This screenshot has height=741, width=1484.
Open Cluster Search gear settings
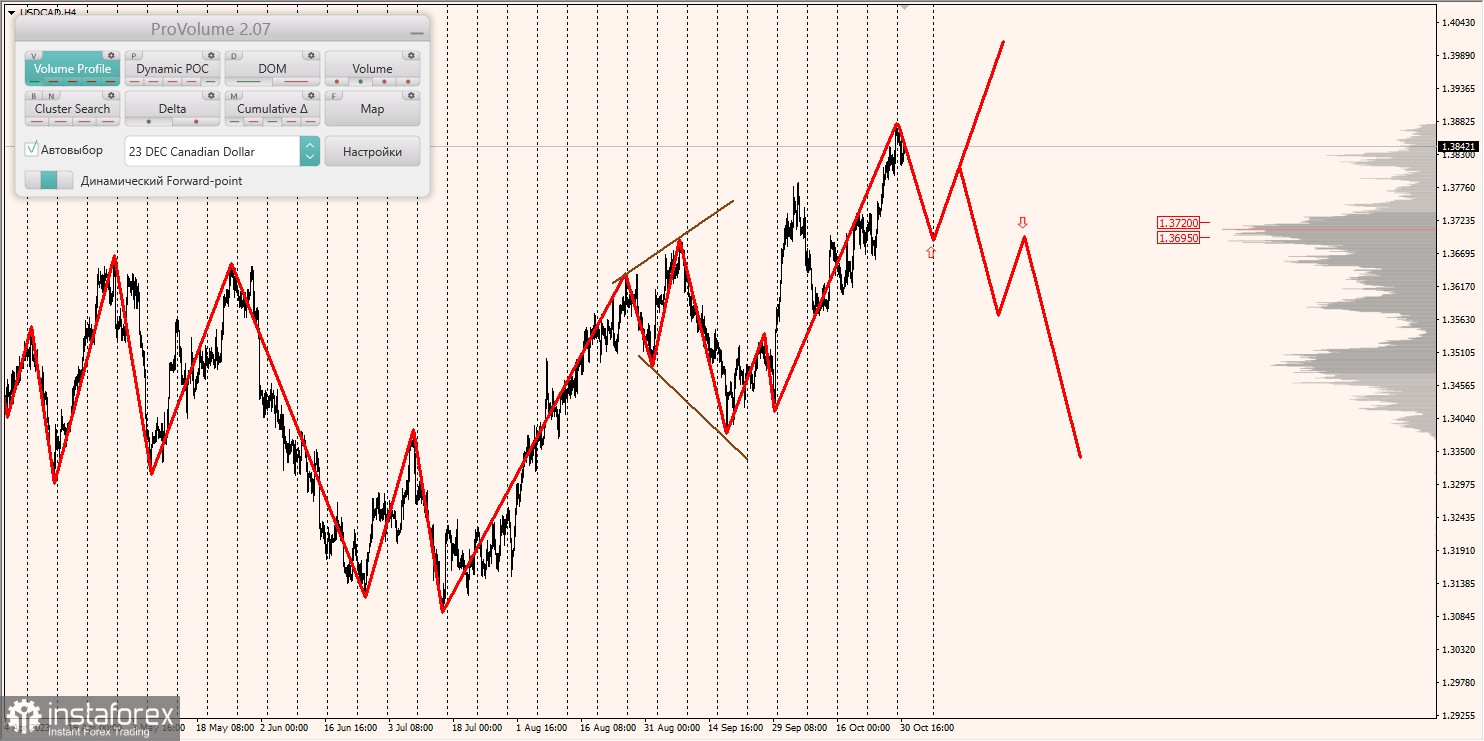point(111,95)
